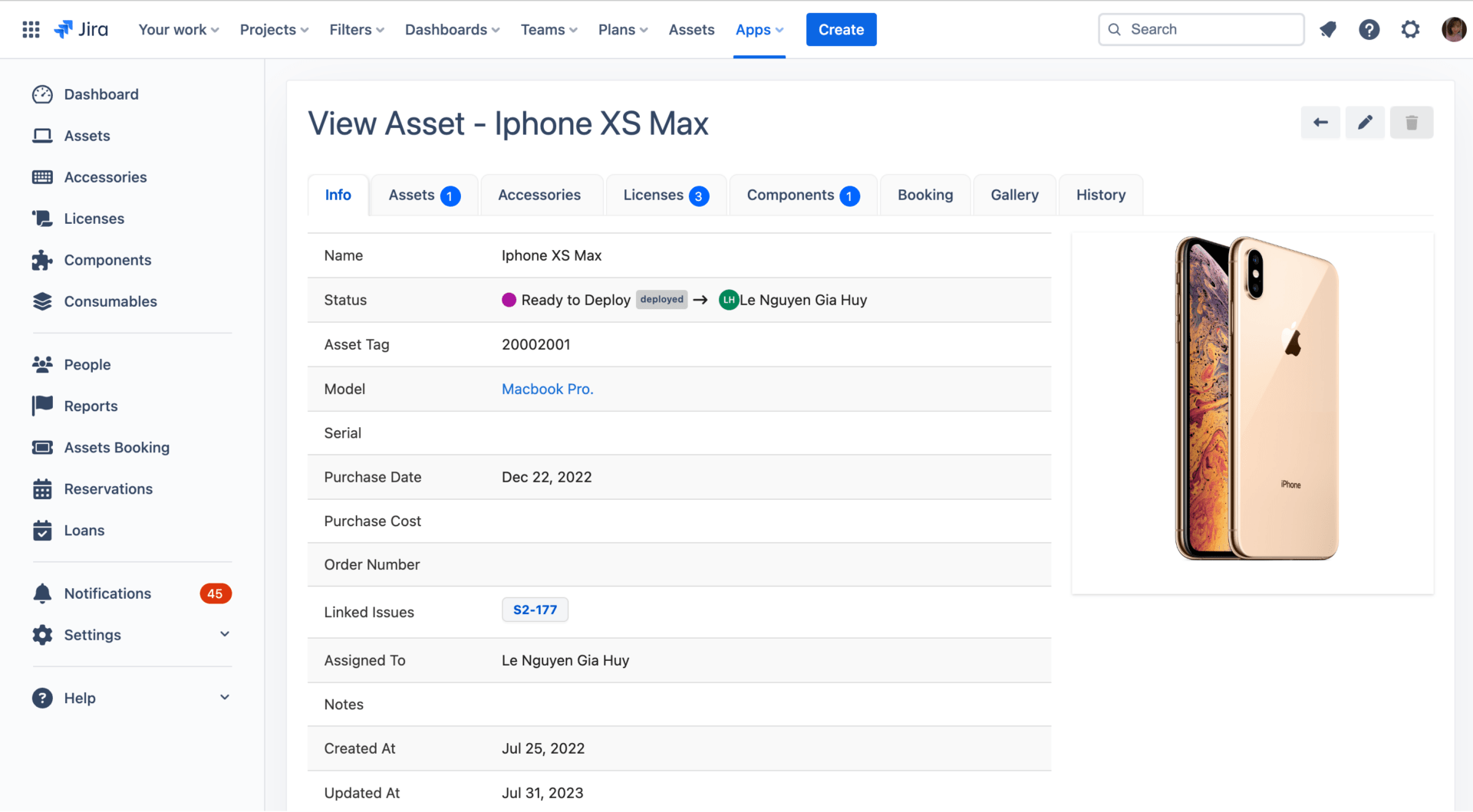The width and height of the screenshot is (1473, 812).
Task: Click the Notifications bell icon in sidebar
Action: (x=42, y=593)
